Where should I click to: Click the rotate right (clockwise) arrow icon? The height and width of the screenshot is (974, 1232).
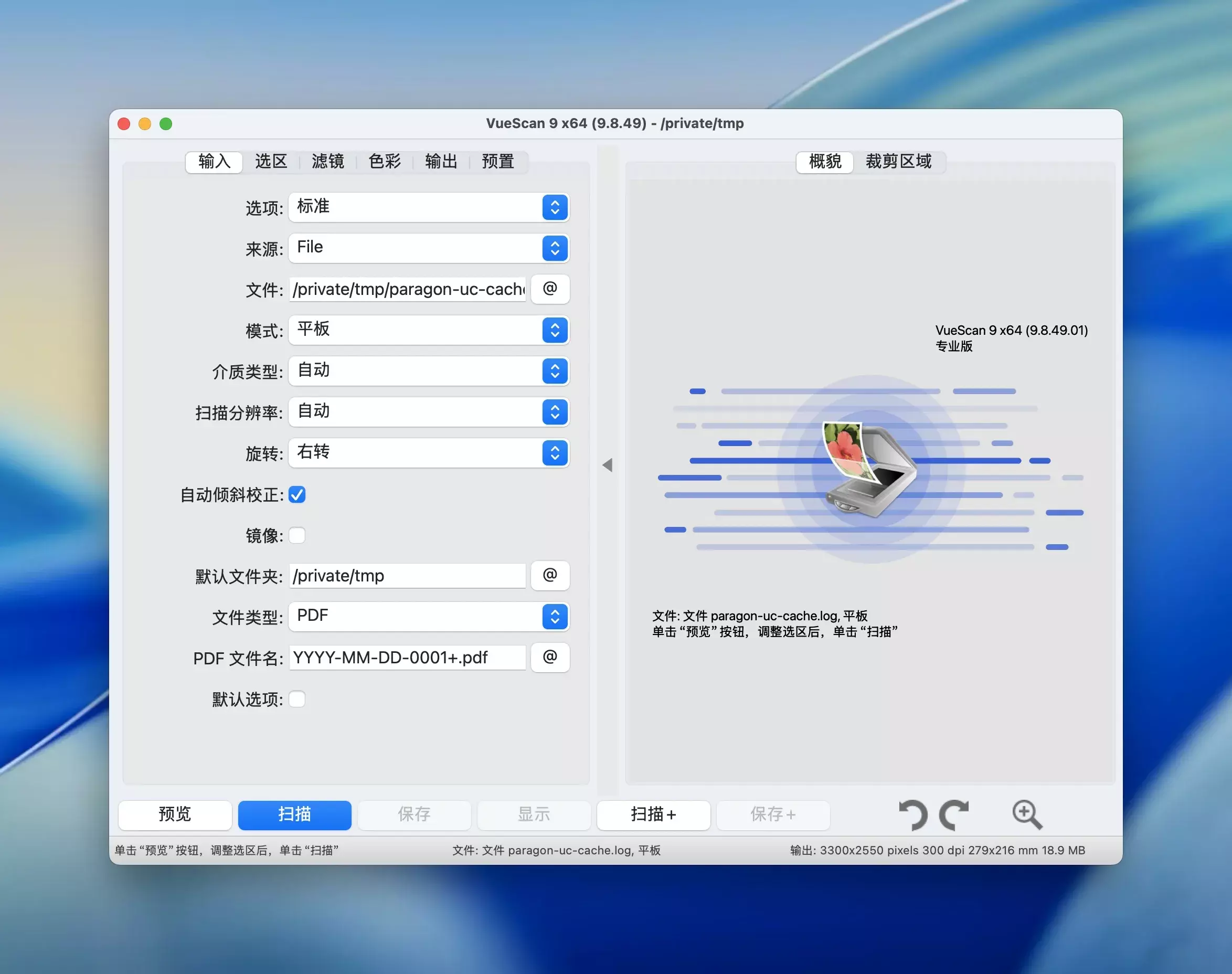pos(954,814)
